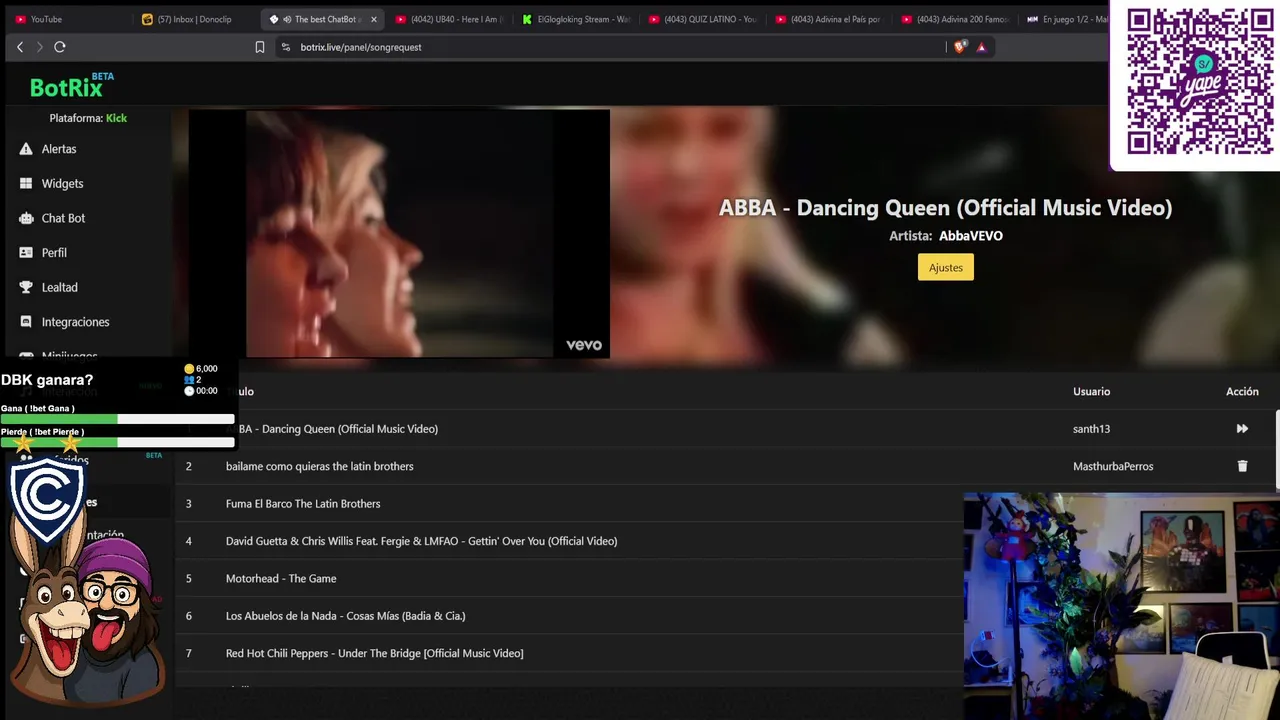This screenshot has width=1280, height=720.
Task: Click the Chat Bot robot icon
Action: (x=26, y=218)
